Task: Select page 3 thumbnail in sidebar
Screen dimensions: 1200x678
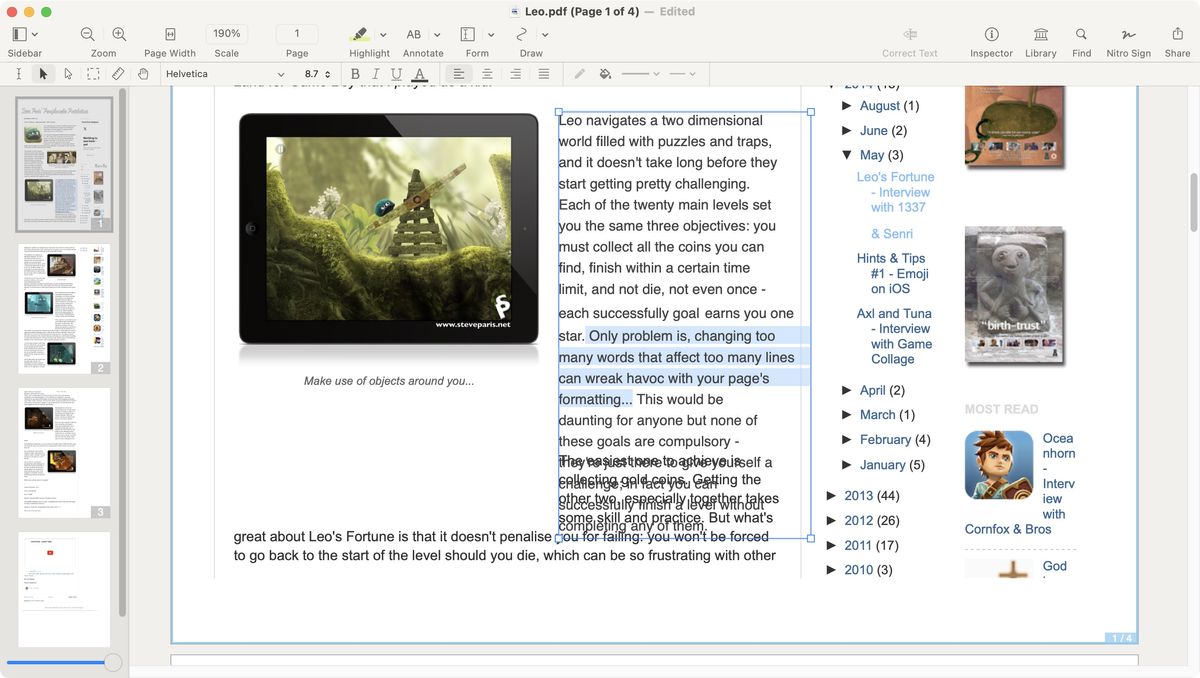Action: (x=64, y=450)
